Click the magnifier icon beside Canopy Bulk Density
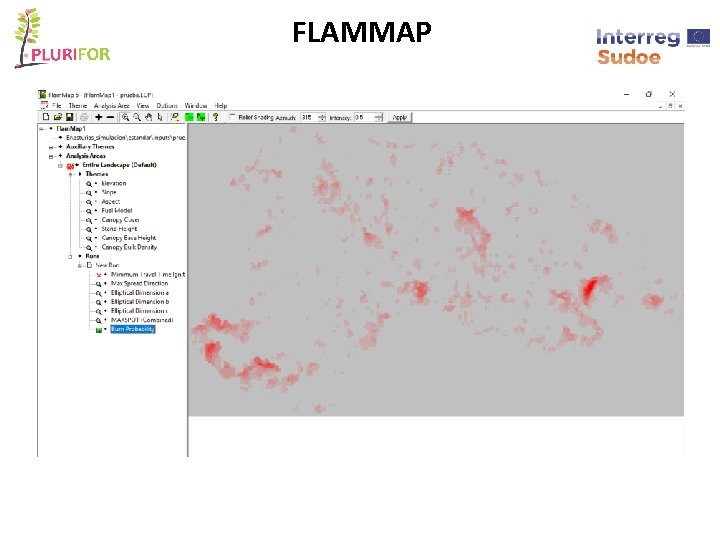Screen dimensions: 720x540 click(89, 248)
